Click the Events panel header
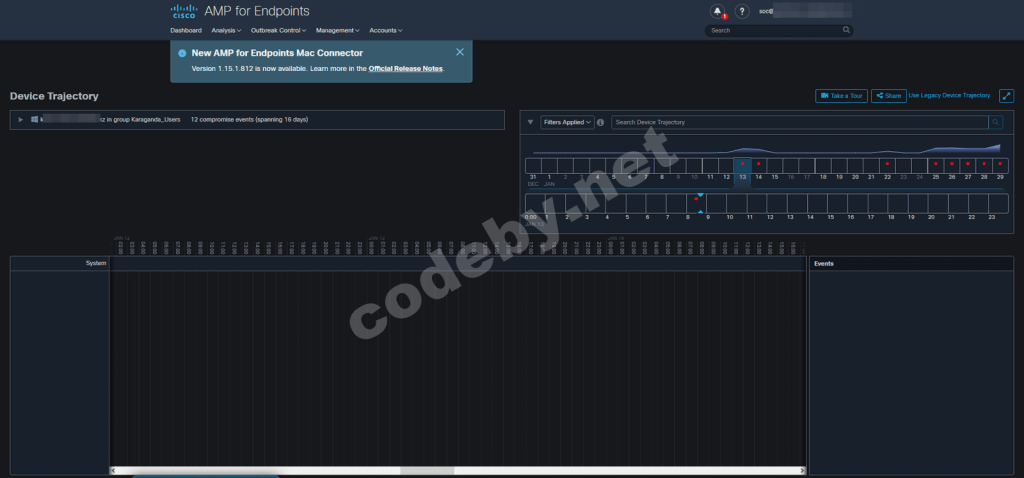The height and width of the screenshot is (478, 1024). [911, 263]
